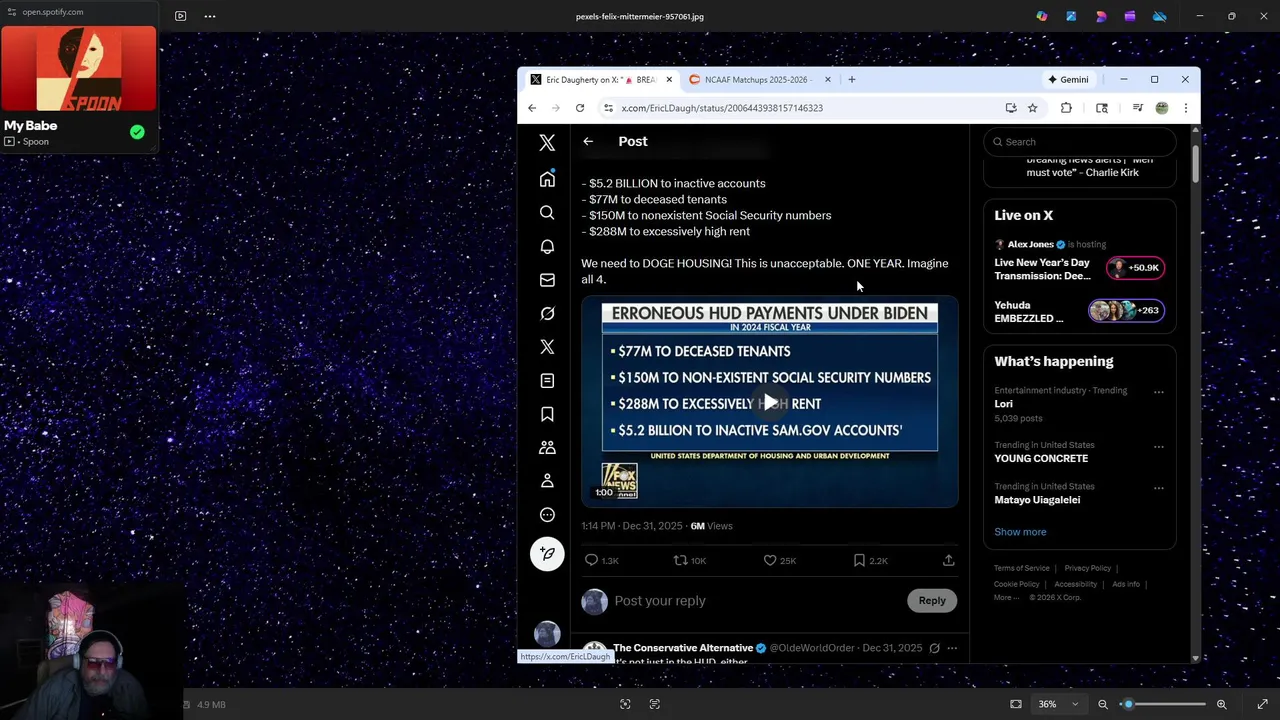Click the X Search field
1280x720 pixels.
tap(1080, 142)
